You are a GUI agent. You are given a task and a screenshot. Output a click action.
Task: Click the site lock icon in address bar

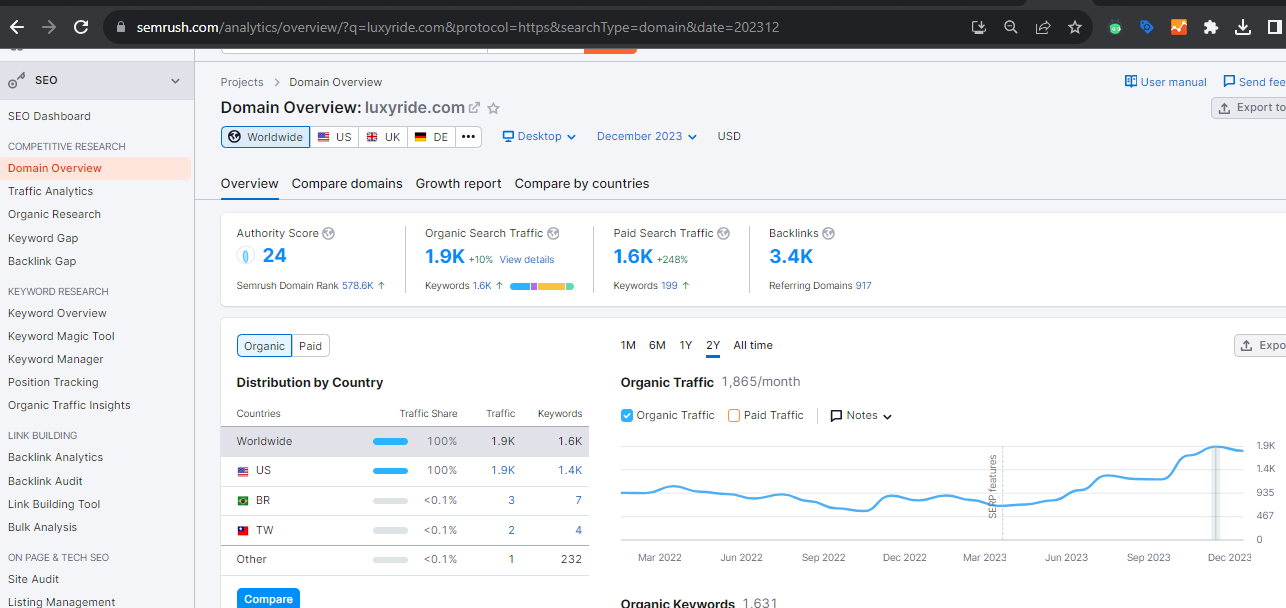pos(122,27)
